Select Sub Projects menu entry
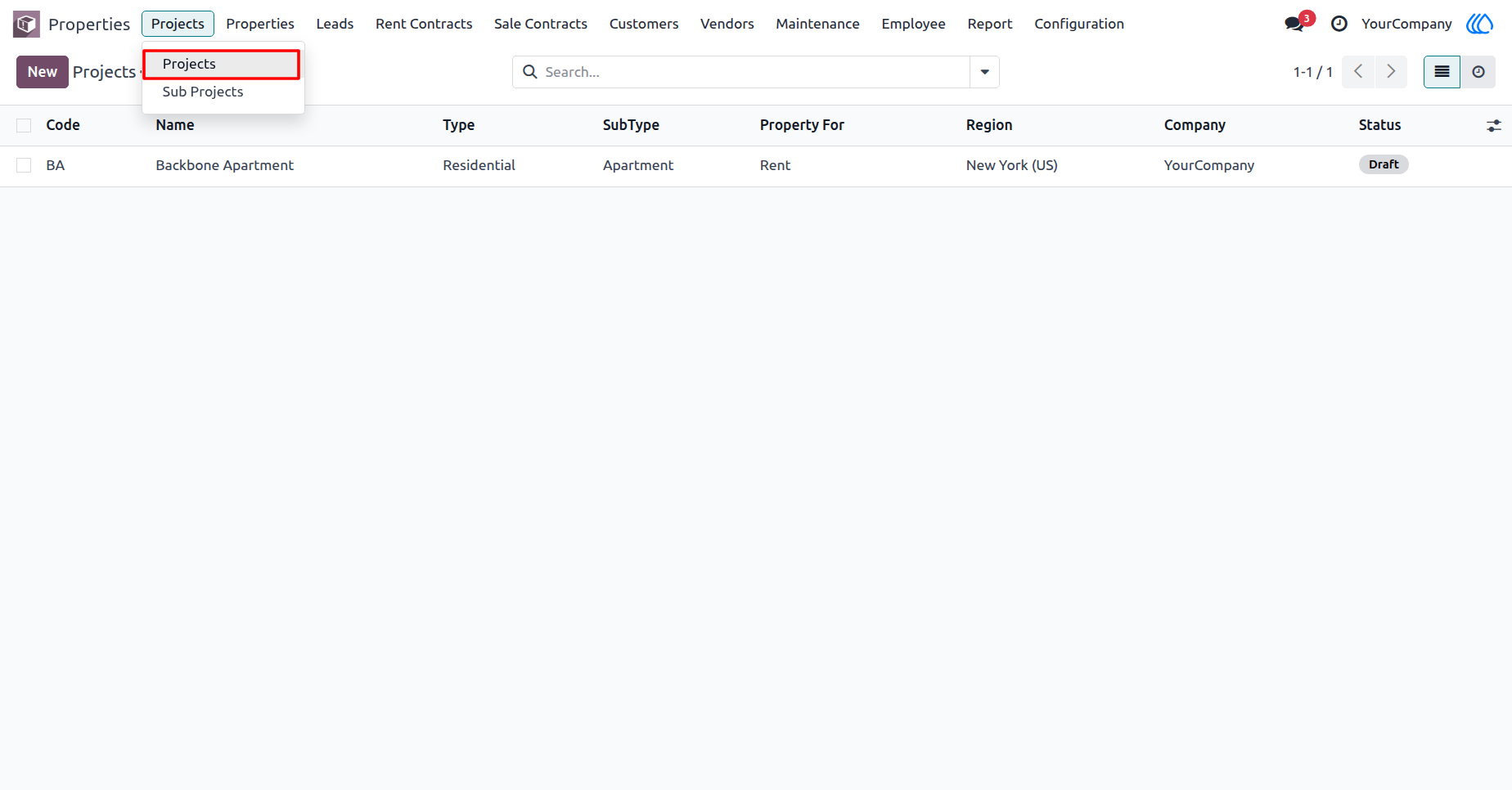 point(203,92)
